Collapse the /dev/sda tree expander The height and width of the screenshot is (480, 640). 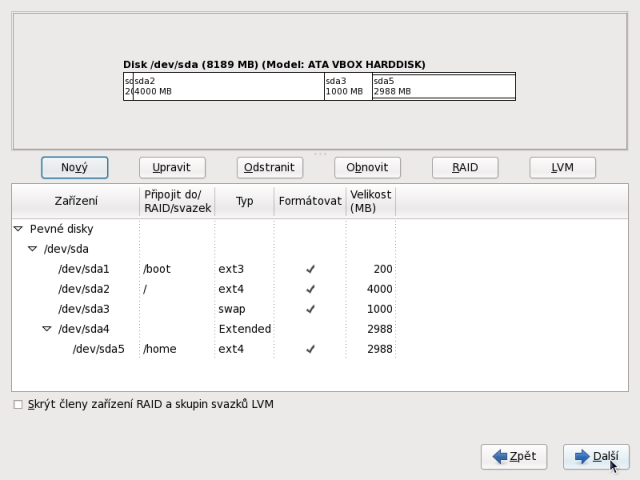tap(32, 249)
